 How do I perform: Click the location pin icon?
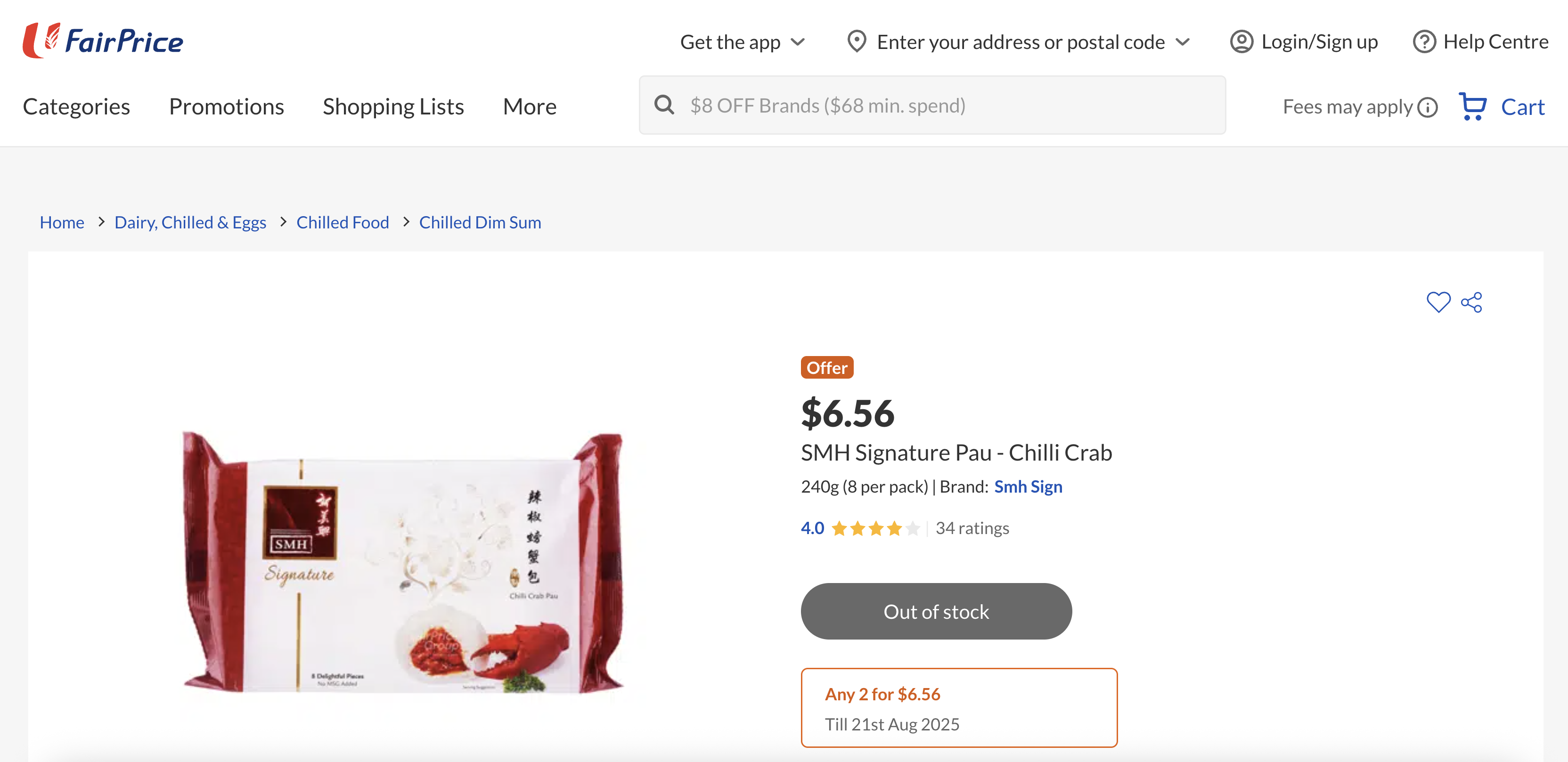click(x=857, y=41)
